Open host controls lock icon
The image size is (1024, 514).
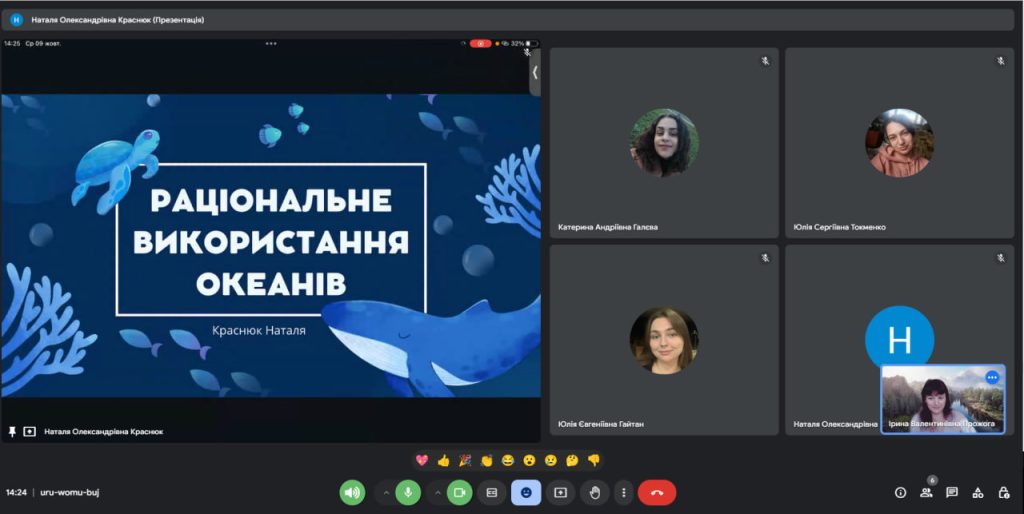1003,492
